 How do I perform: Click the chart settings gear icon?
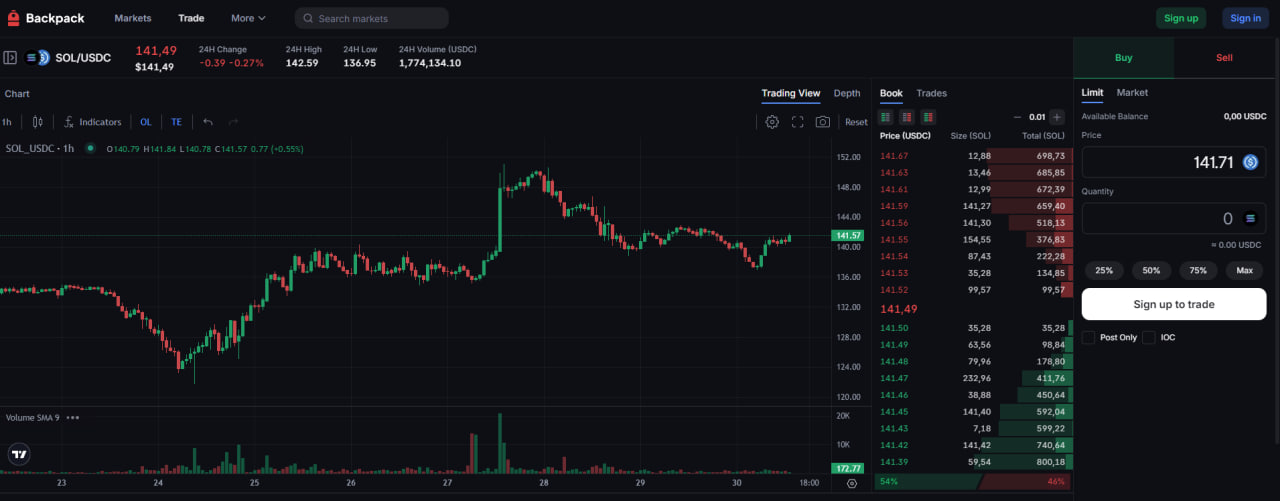pos(772,122)
